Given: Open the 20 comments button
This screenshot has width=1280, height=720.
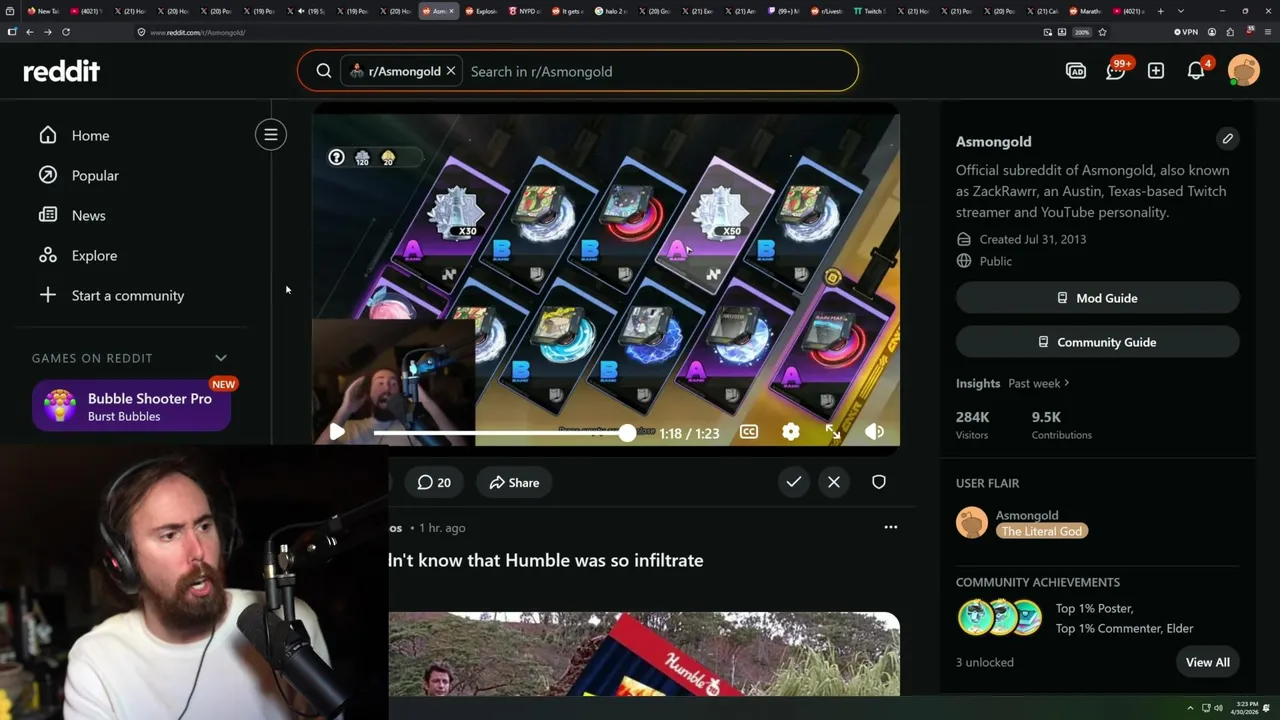Looking at the screenshot, I should (434, 482).
